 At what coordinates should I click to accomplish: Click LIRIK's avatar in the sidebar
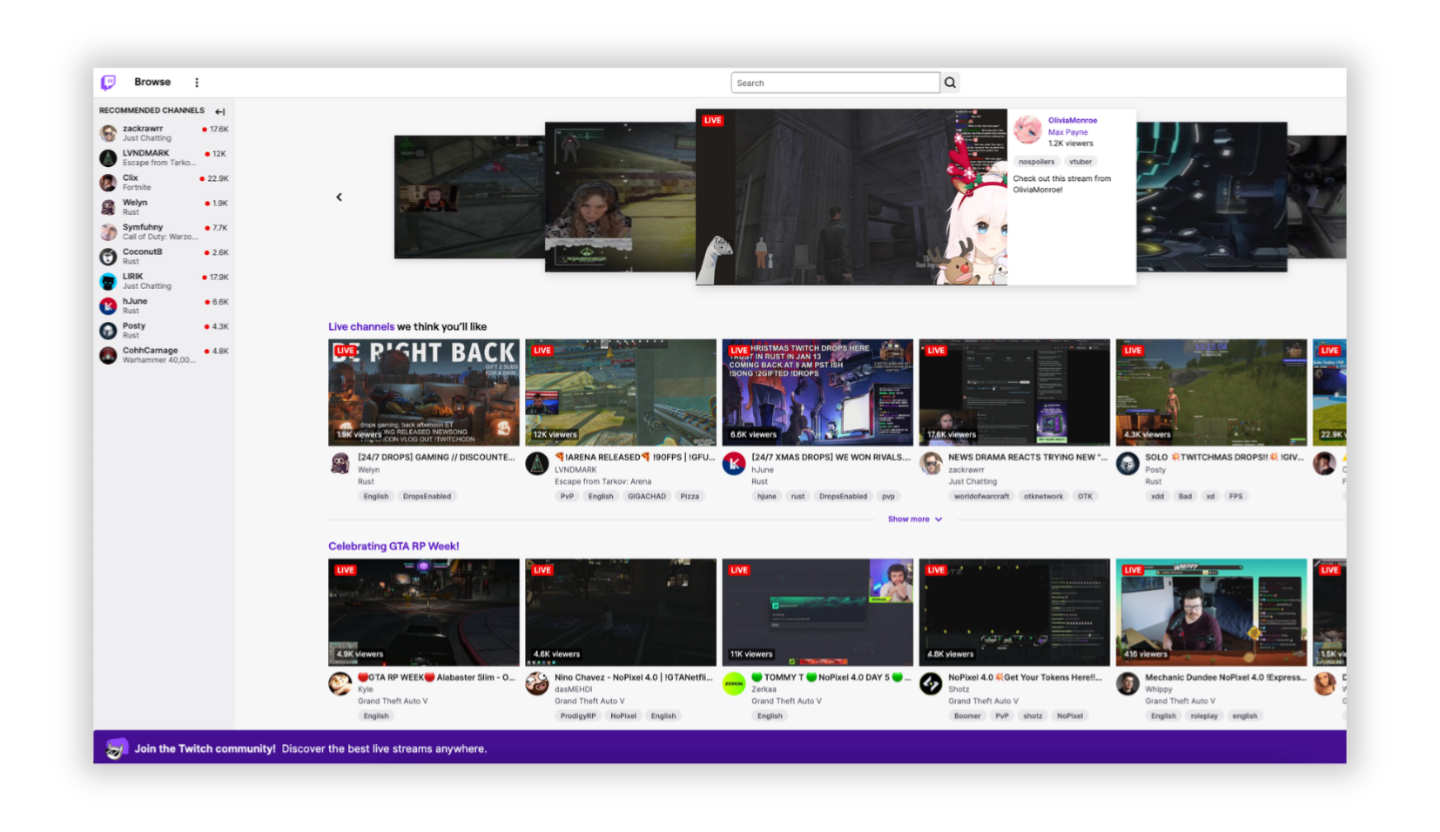tap(107, 280)
